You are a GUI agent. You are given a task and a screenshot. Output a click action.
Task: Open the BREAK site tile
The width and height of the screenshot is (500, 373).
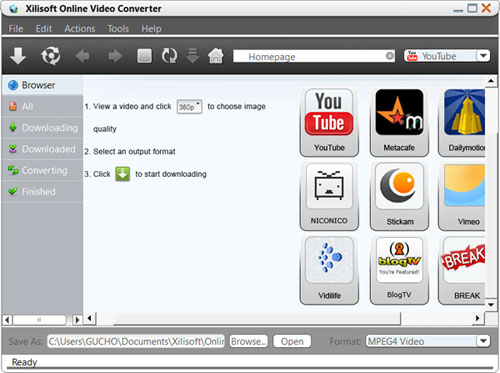tap(462, 270)
